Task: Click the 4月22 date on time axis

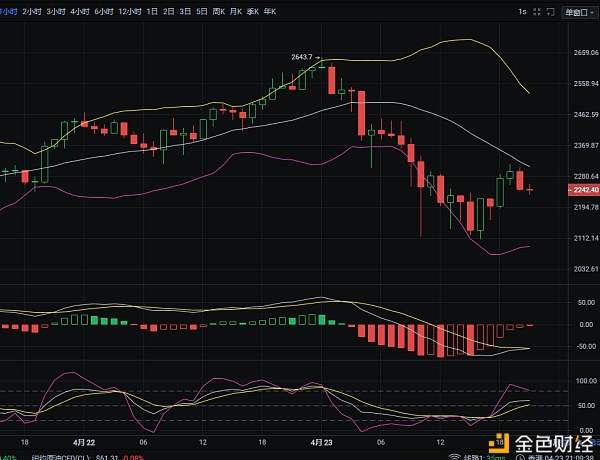Action: coord(84,443)
